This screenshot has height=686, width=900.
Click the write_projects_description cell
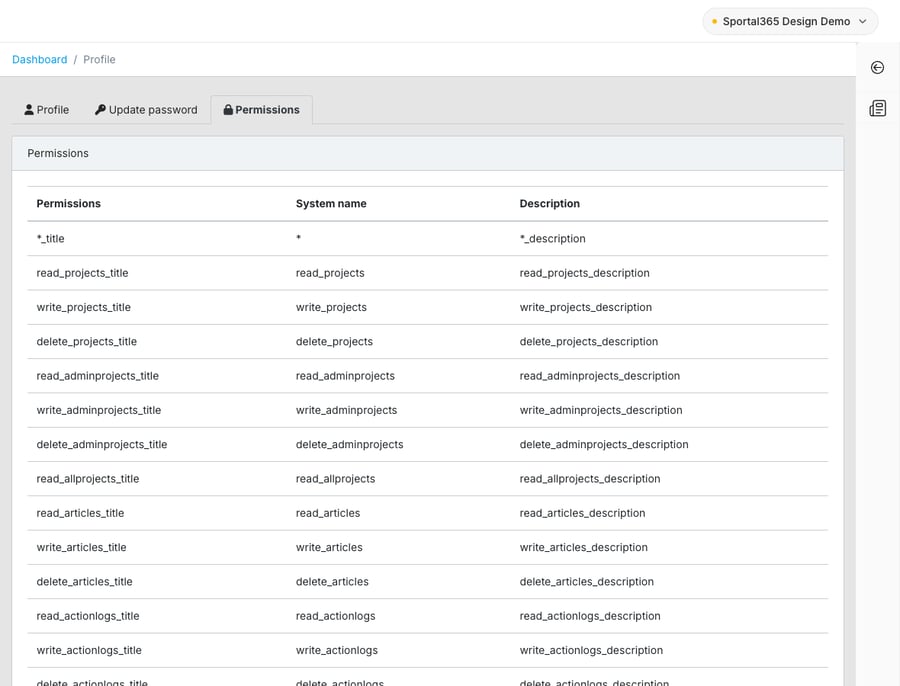[669, 308]
